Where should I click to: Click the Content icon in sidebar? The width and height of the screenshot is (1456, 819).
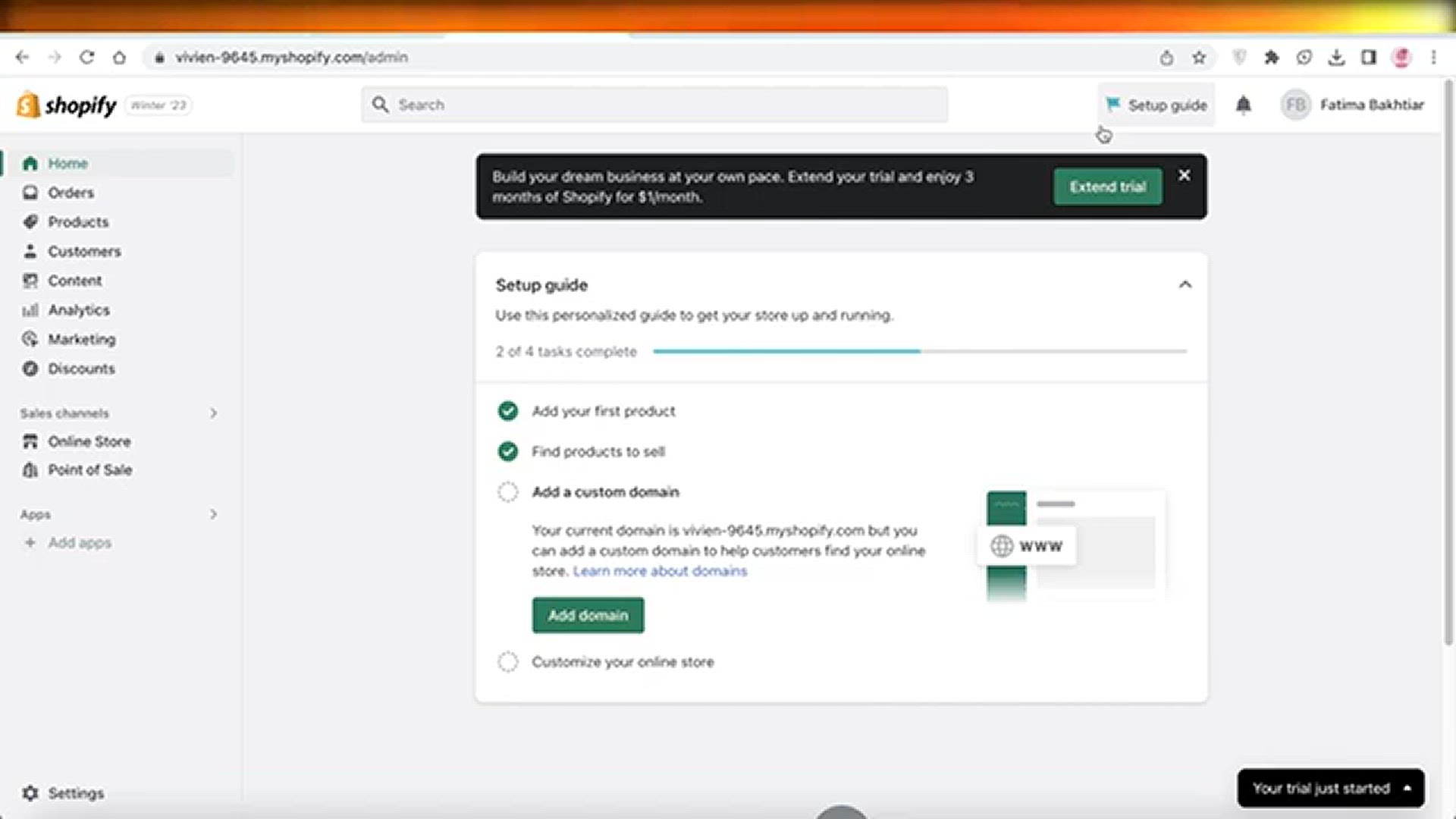30,281
